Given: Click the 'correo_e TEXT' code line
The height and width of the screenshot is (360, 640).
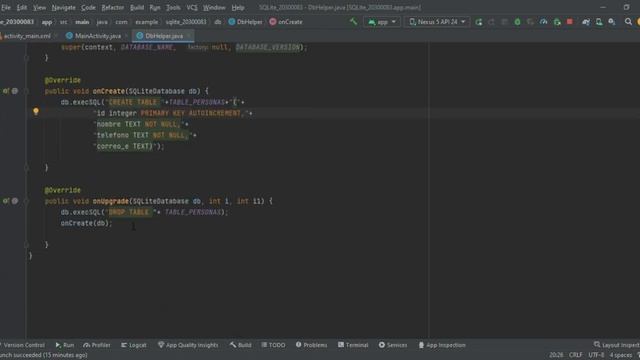Looking at the screenshot, I should click(129, 146).
